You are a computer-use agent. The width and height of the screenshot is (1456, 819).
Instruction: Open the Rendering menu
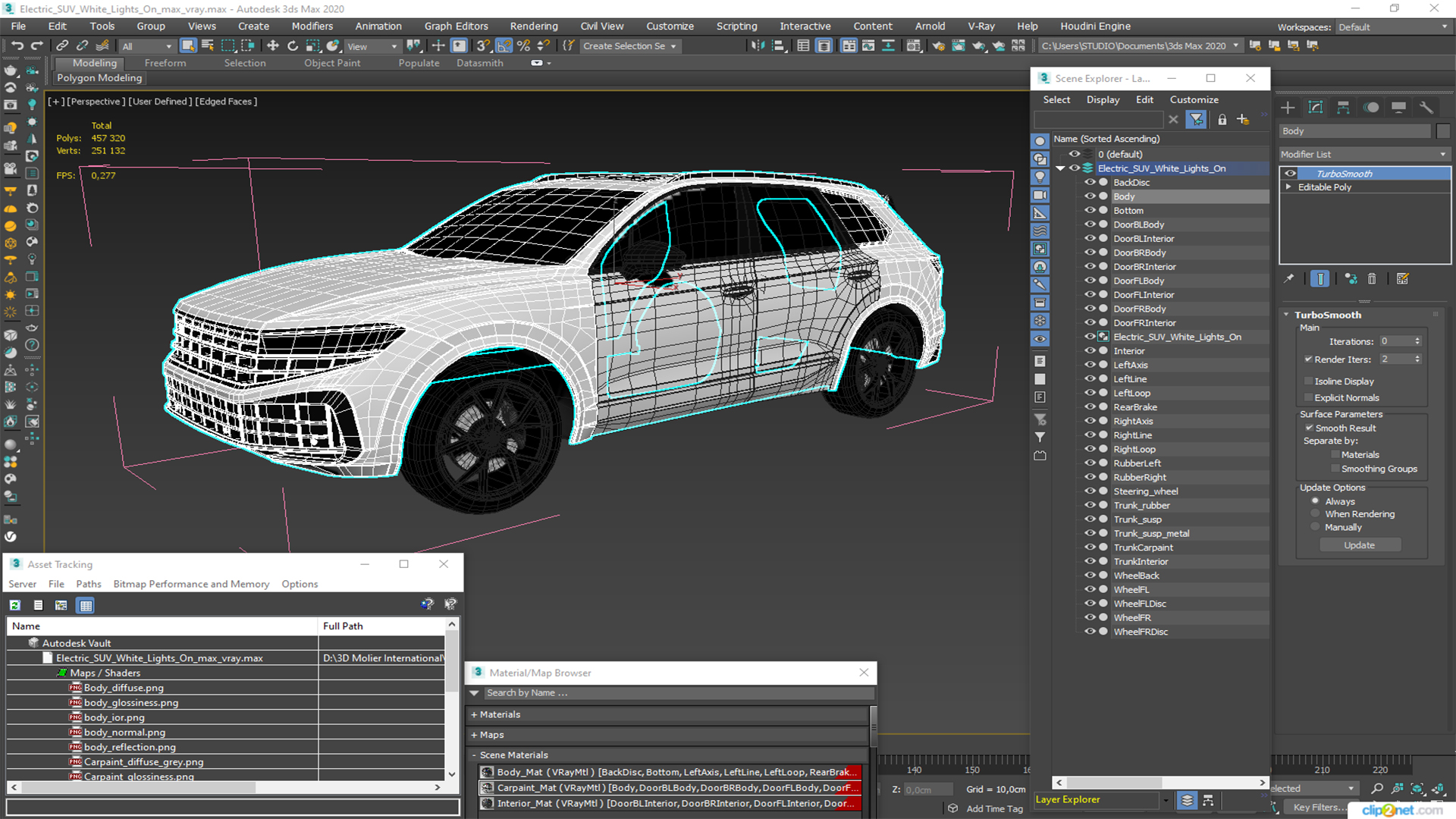coord(533,26)
